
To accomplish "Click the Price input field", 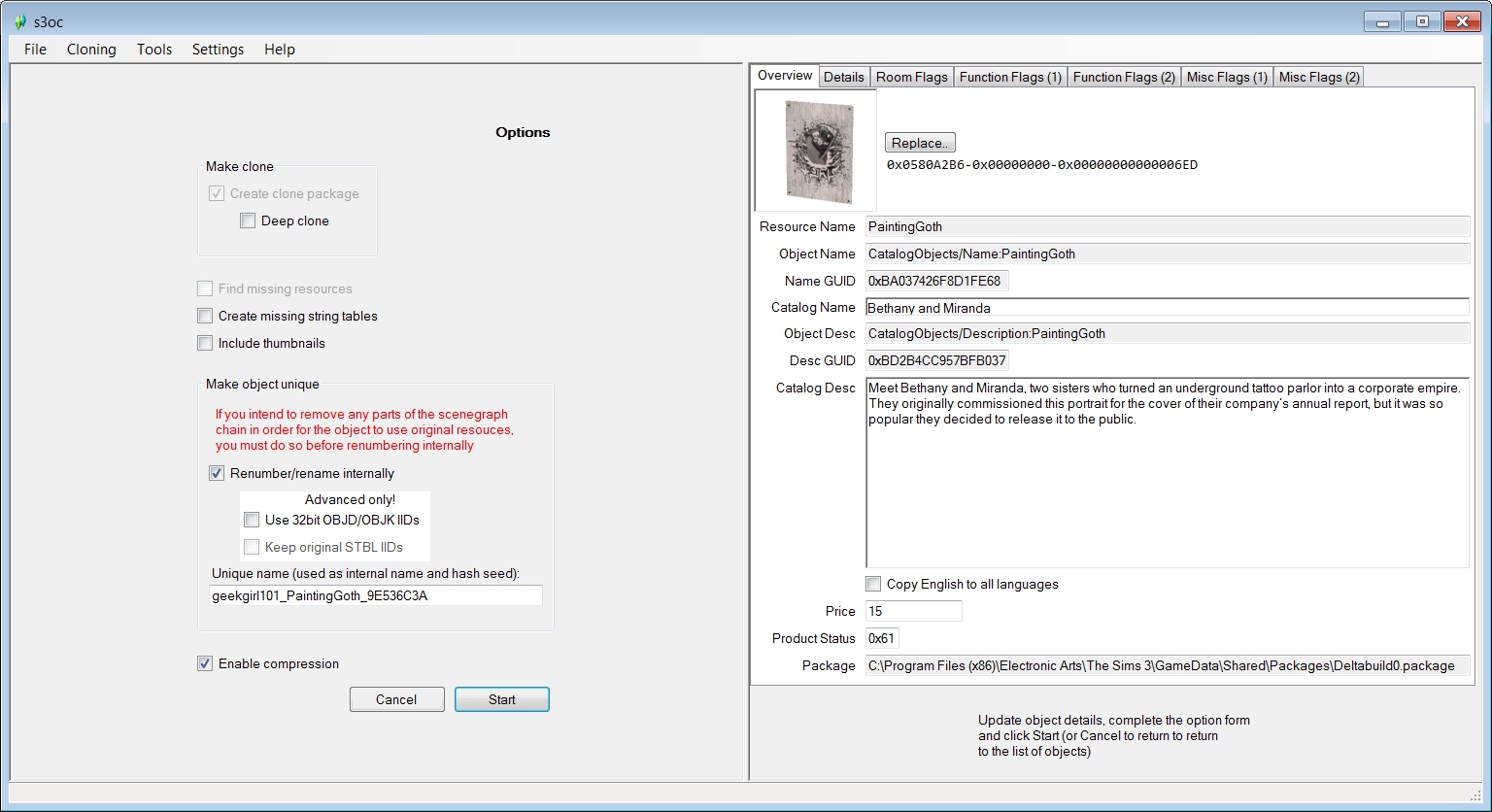I will [x=913, y=611].
